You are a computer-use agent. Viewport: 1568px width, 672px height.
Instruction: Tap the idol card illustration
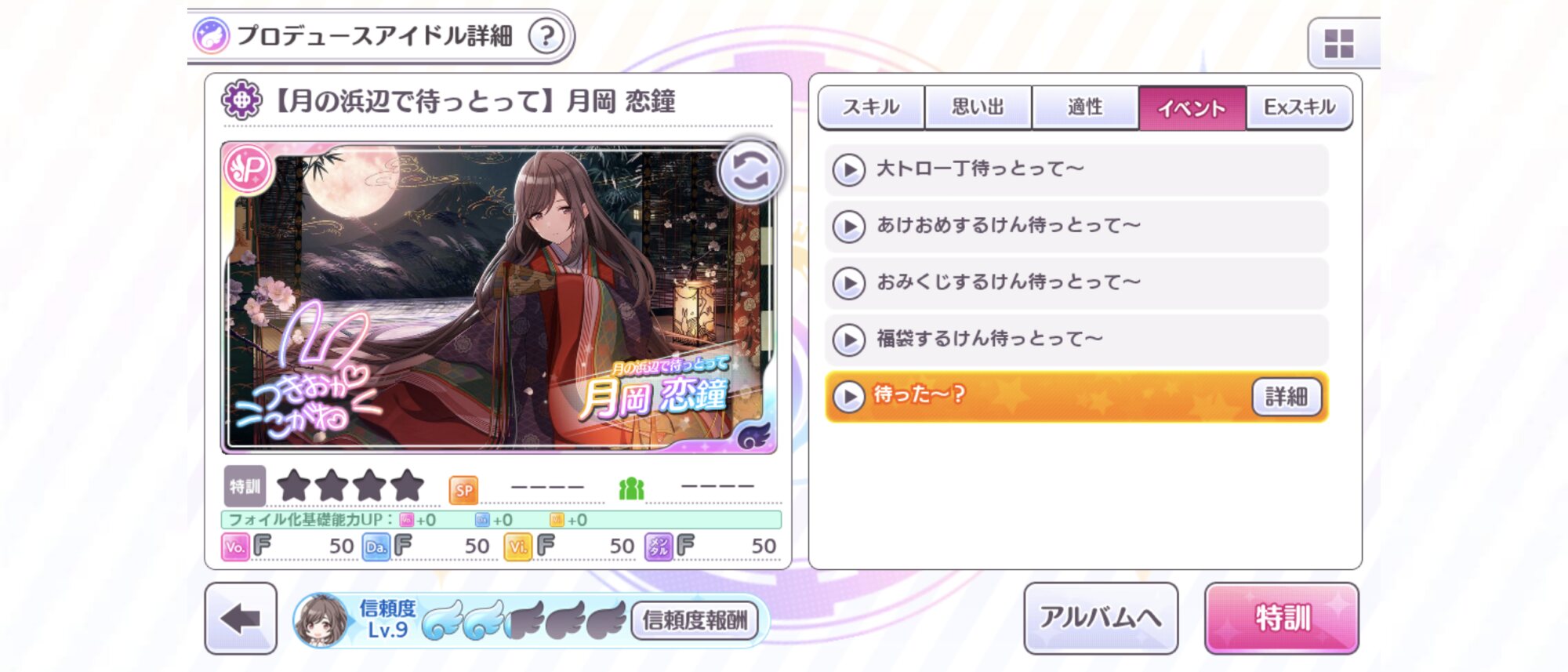click(499, 298)
